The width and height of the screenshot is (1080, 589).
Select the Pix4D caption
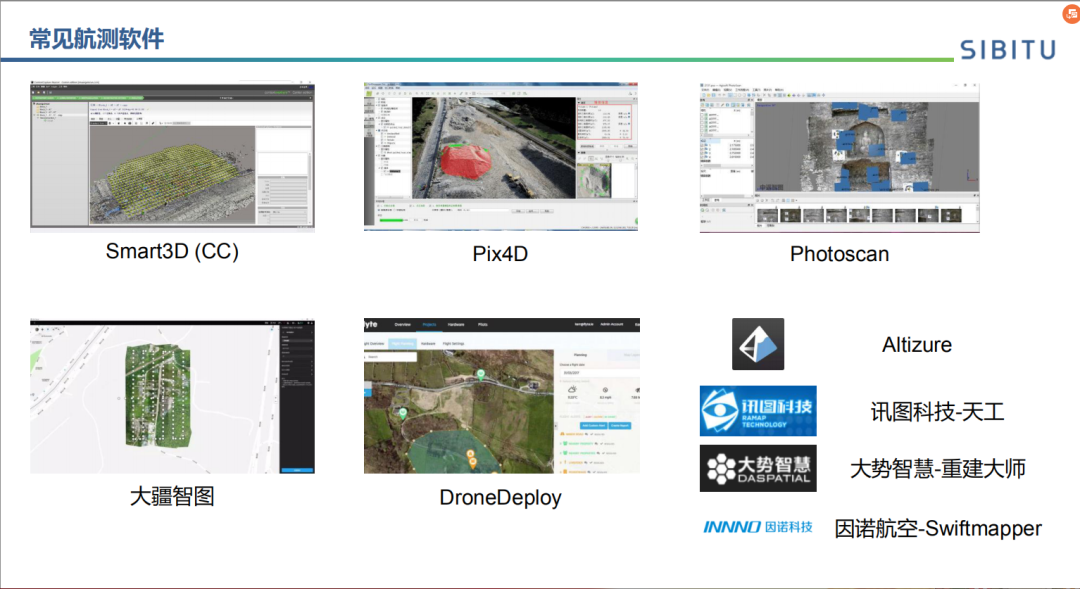click(500, 254)
